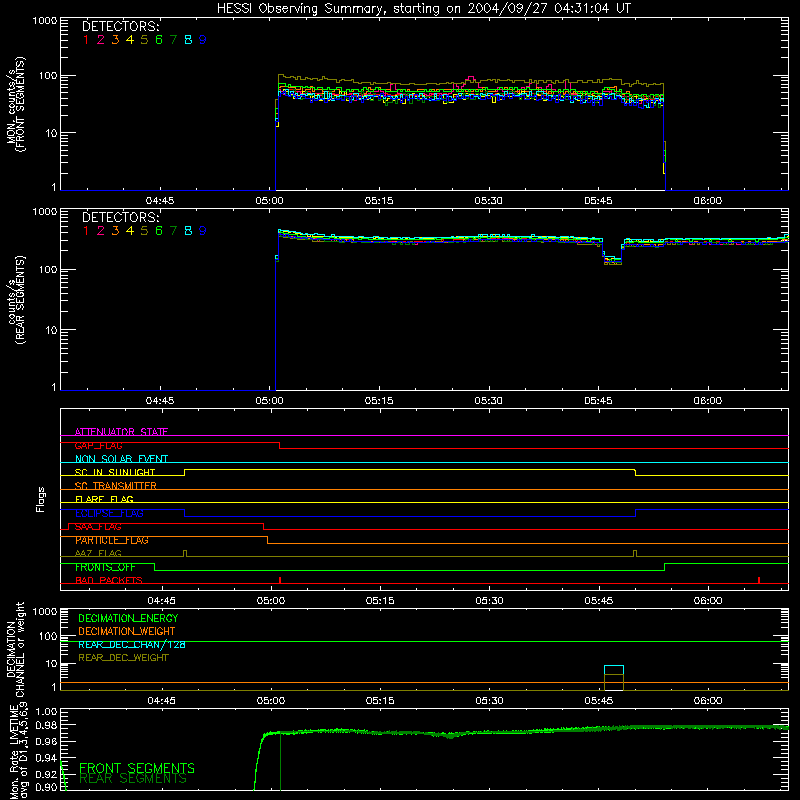Screen dimensions: 800x800
Task: Click the counts/s (REAR SEGMENTS) axis title
Action: click(x=16, y=300)
